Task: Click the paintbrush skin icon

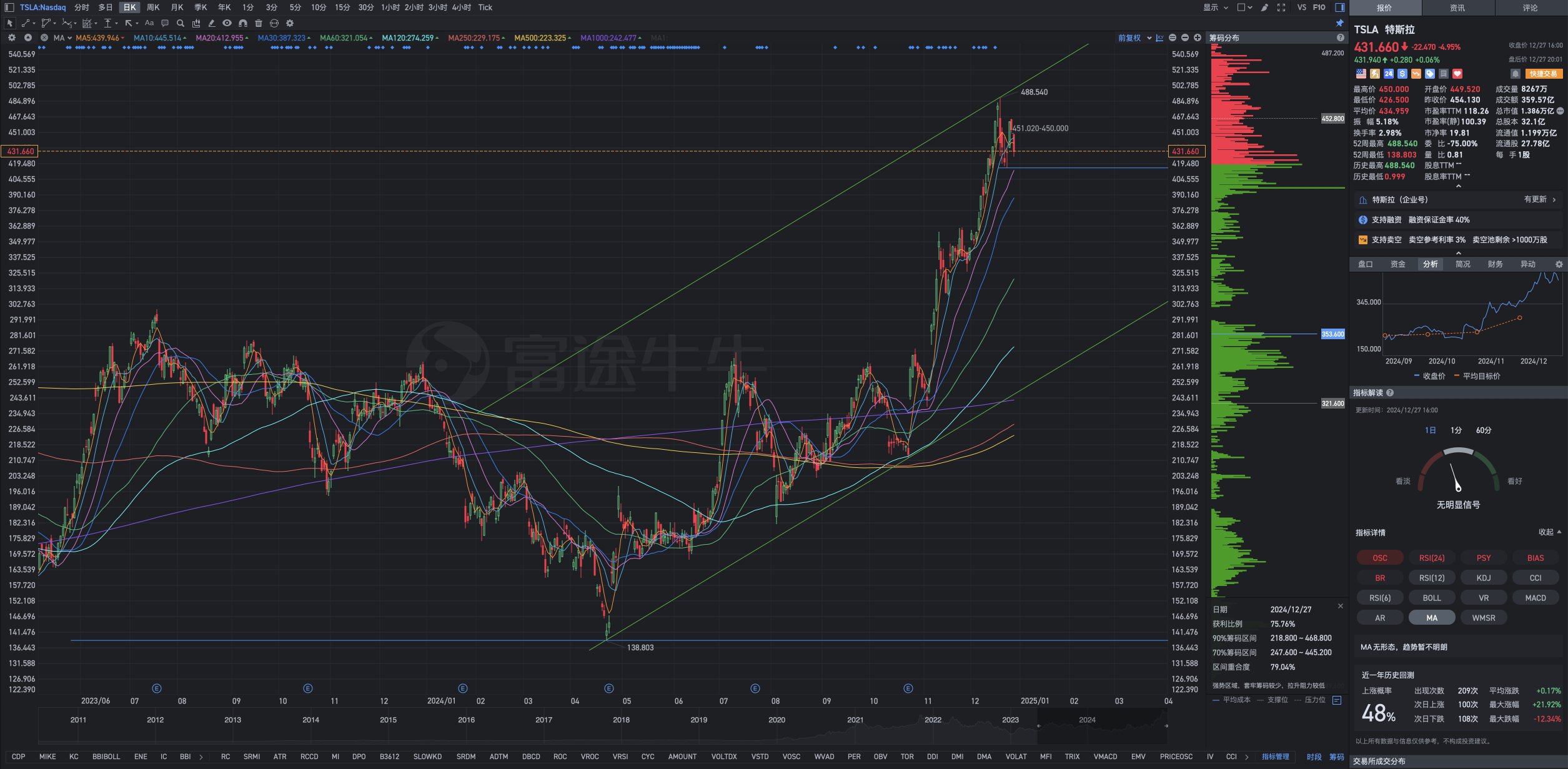Action: [1265, 7]
